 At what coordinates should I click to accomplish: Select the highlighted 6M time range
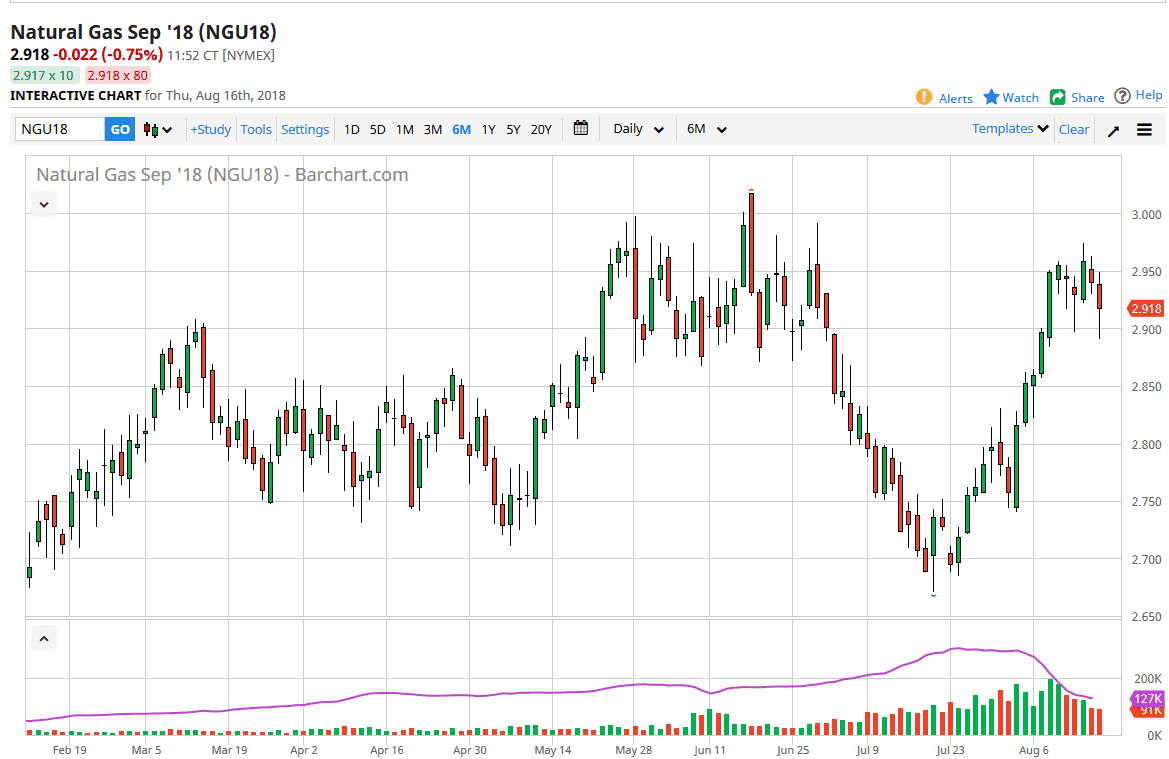tap(461, 130)
